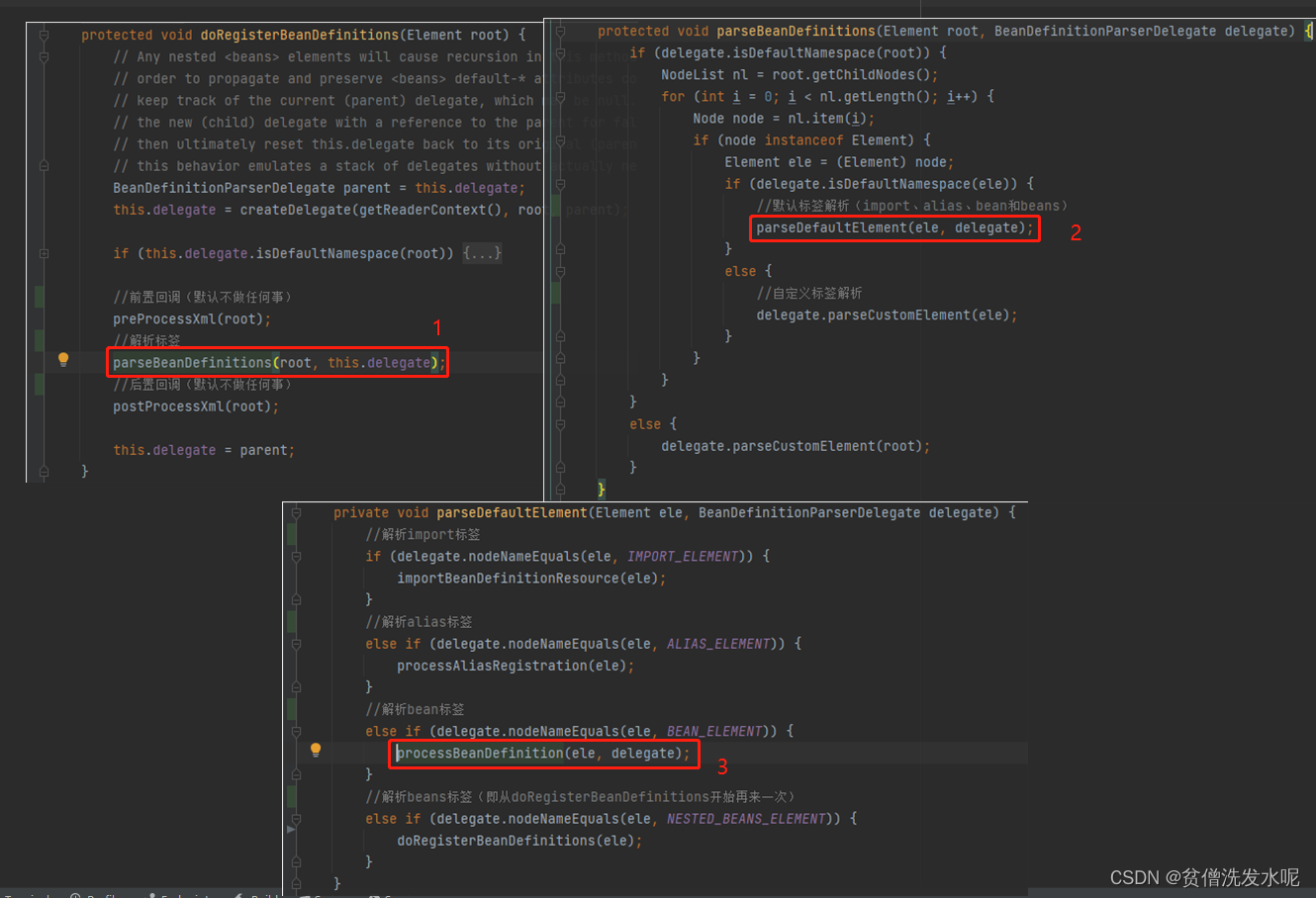Click the NESTED_BEANS_ELEMENT constant
Viewport: 1316px width, 898px height.
pyautogui.click(x=746, y=819)
